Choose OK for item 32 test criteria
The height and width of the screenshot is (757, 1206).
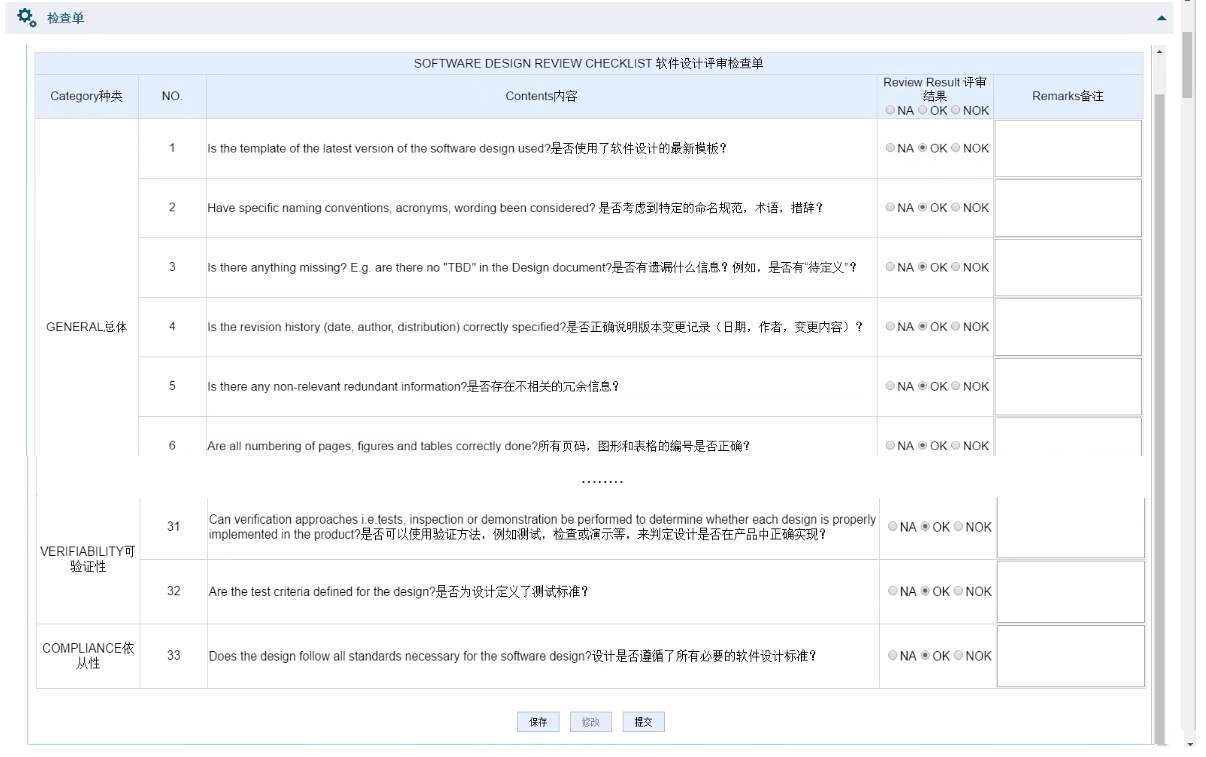(x=925, y=591)
